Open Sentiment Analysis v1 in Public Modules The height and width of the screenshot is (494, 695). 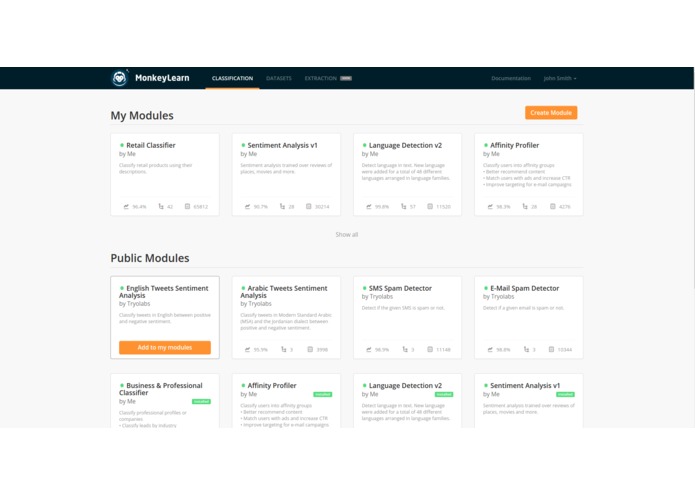(x=525, y=386)
